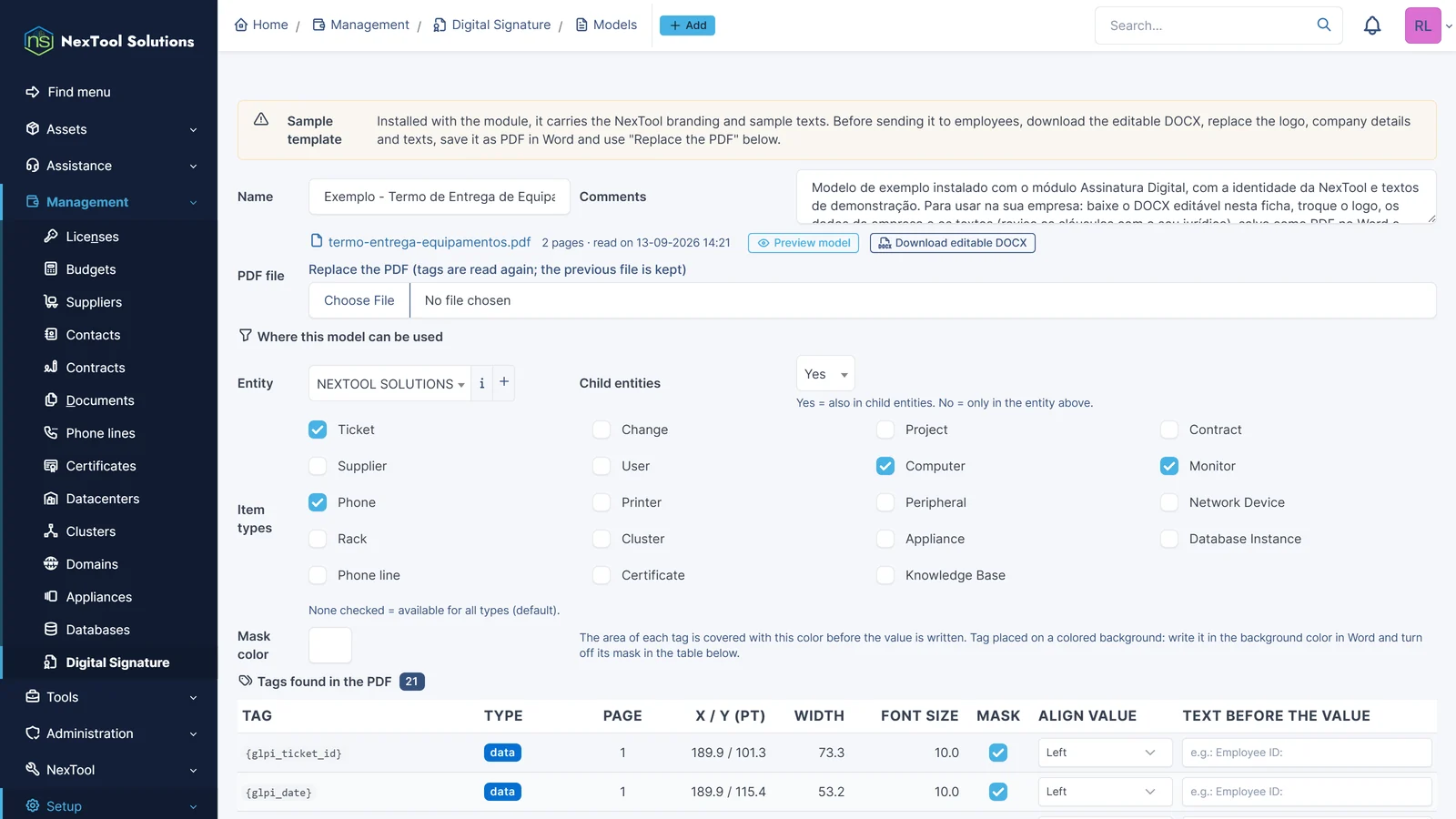Click the Phone lines sidebar icon

click(x=51, y=433)
